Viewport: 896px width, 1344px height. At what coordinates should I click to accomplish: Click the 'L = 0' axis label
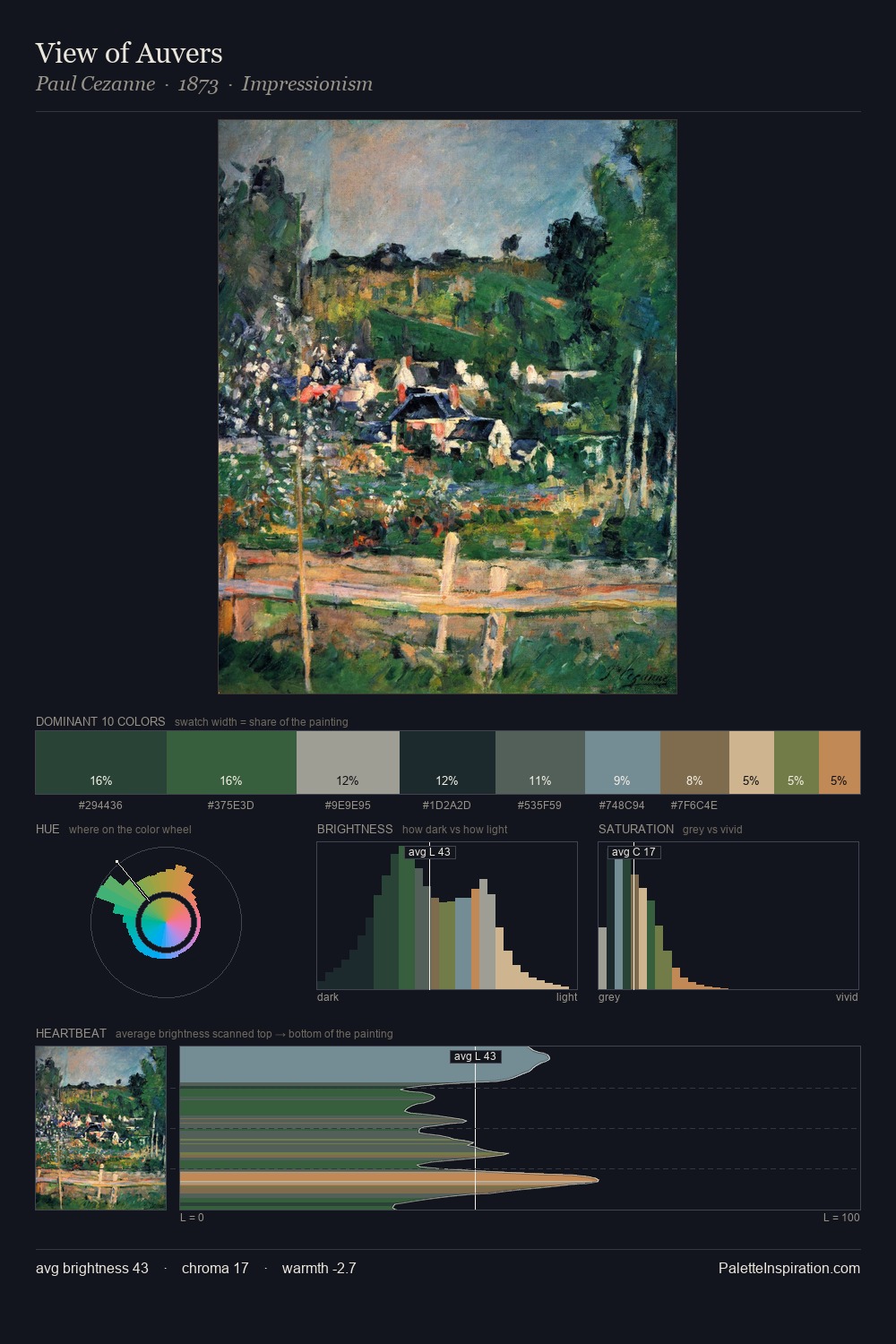point(192,1218)
